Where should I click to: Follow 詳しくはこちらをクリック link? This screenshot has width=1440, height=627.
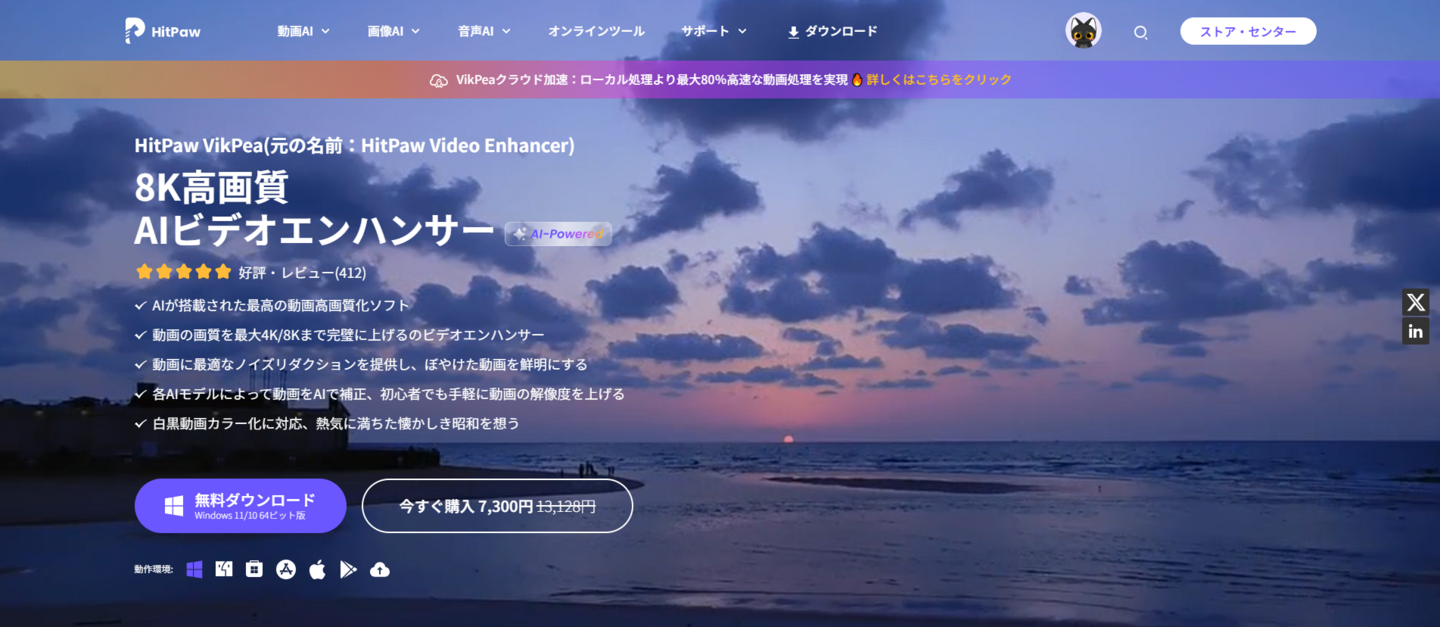point(939,80)
